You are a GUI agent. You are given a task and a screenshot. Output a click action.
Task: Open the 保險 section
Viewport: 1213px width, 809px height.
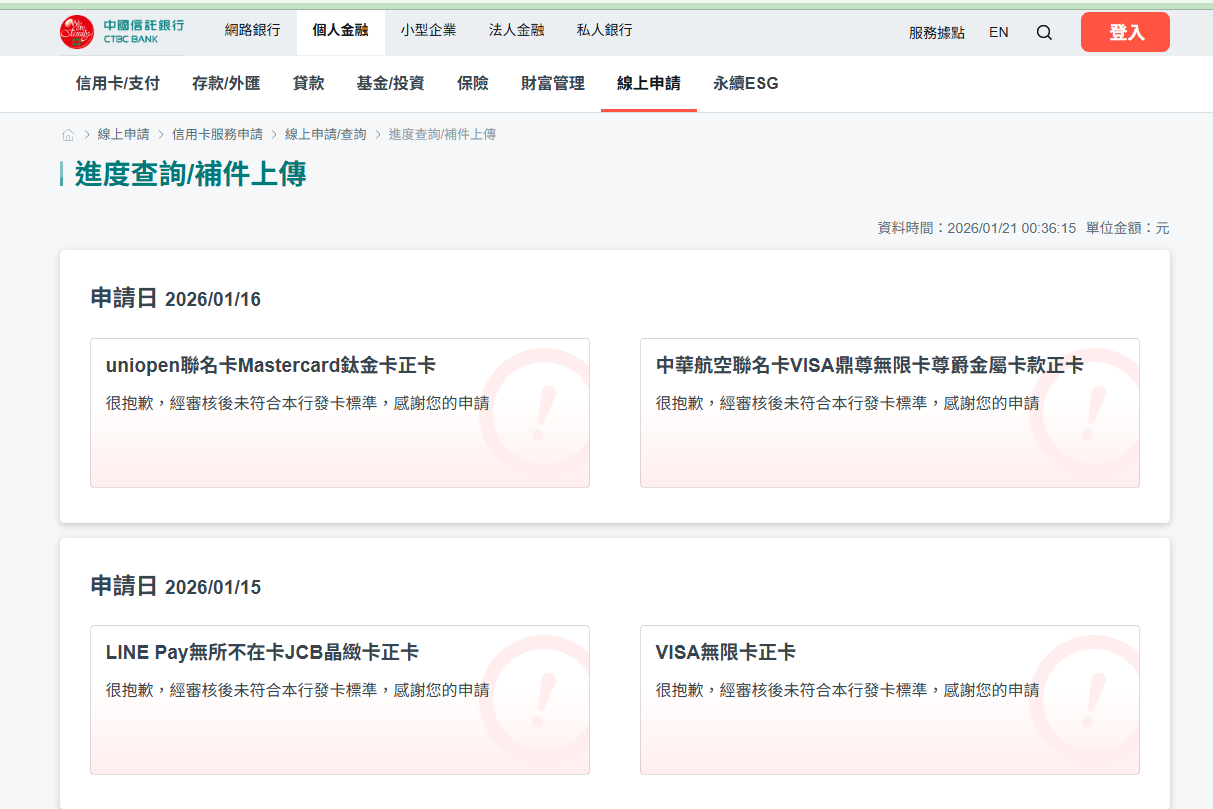pos(473,83)
